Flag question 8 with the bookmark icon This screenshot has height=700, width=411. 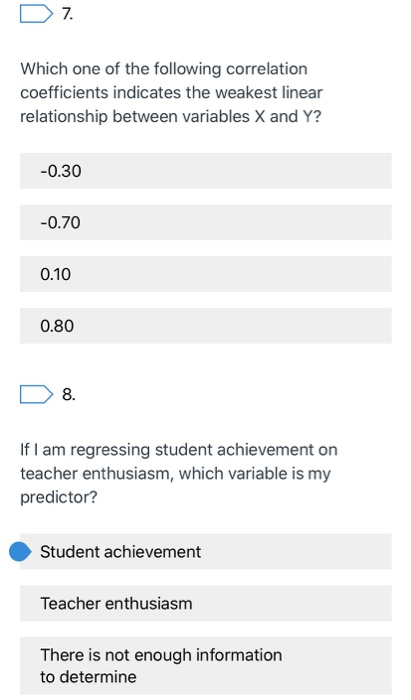tap(36, 394)
